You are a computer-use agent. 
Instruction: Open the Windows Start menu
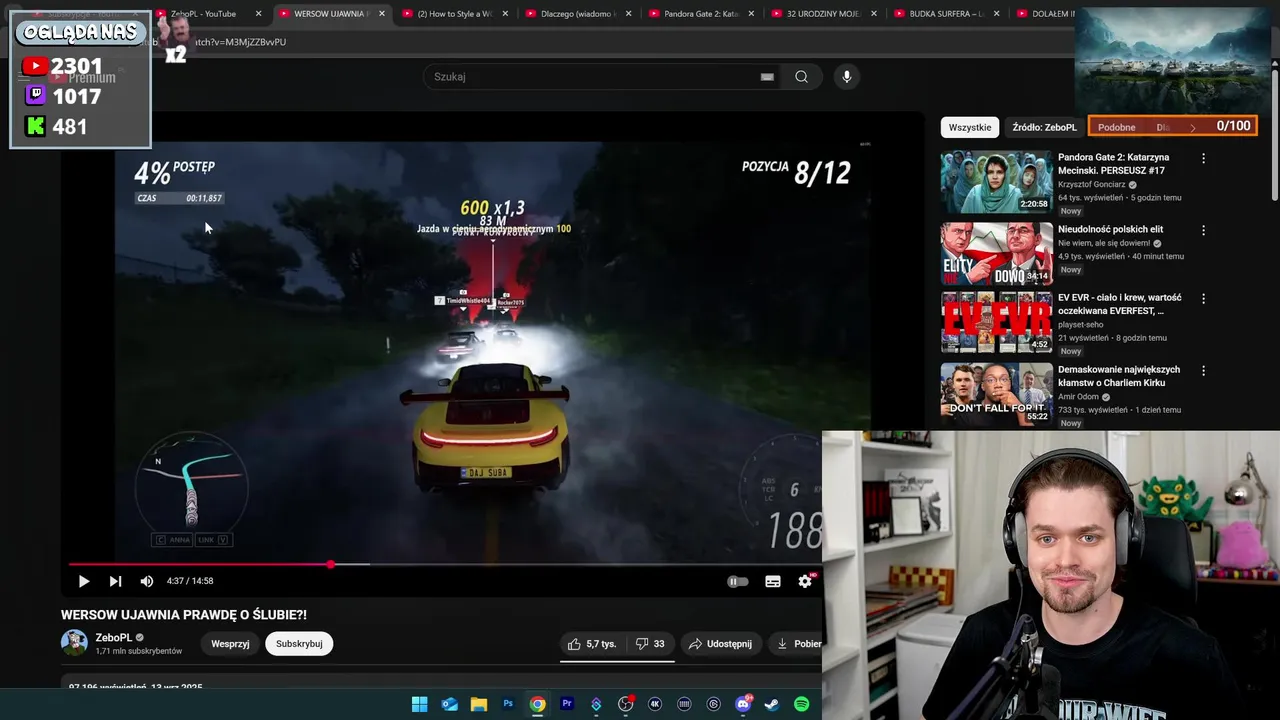420,704
